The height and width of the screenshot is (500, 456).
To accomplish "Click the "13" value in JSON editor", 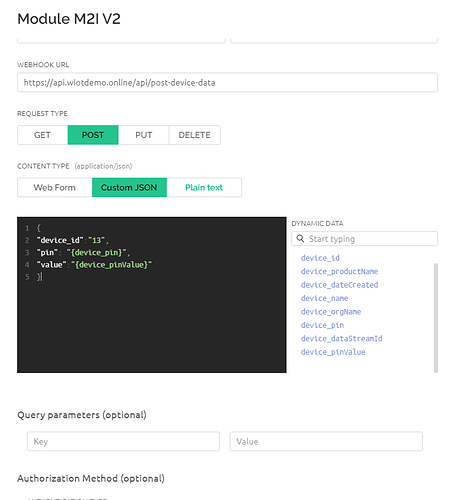I will (96, 240).
